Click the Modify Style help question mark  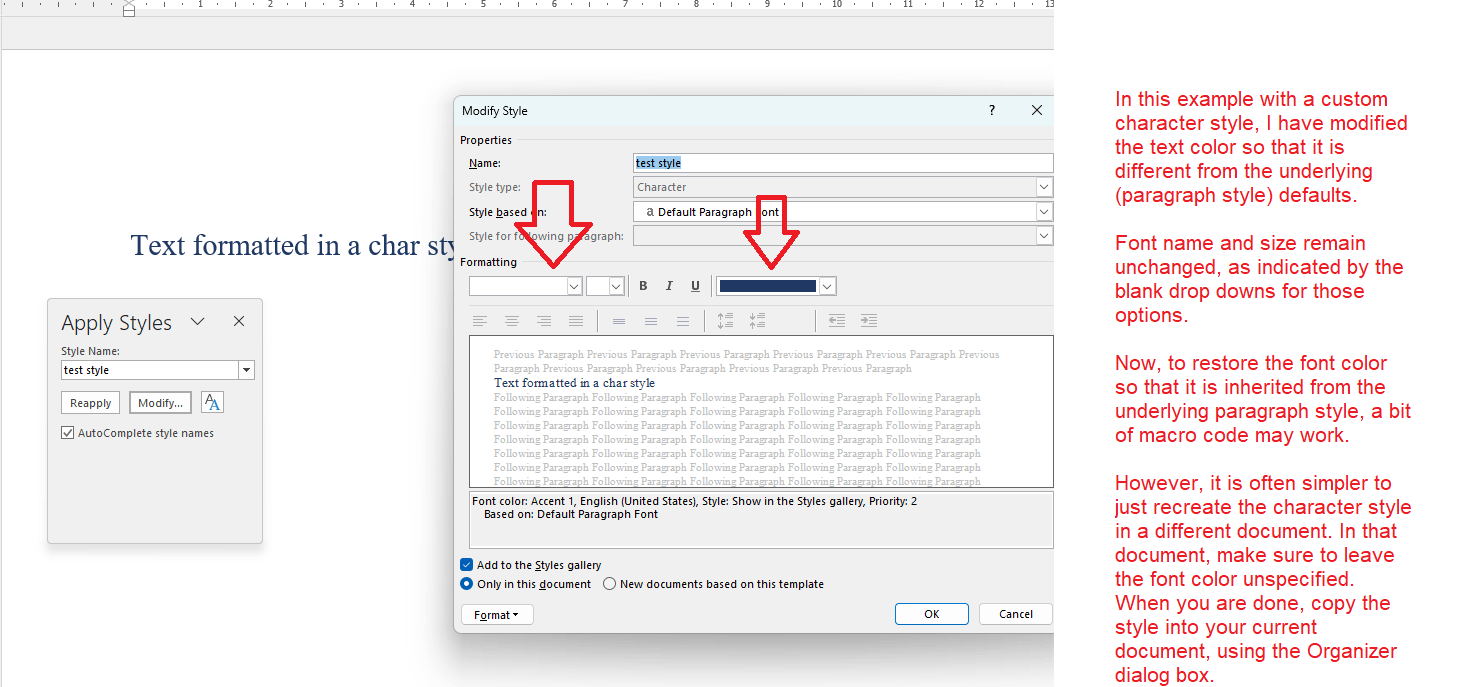992,110
